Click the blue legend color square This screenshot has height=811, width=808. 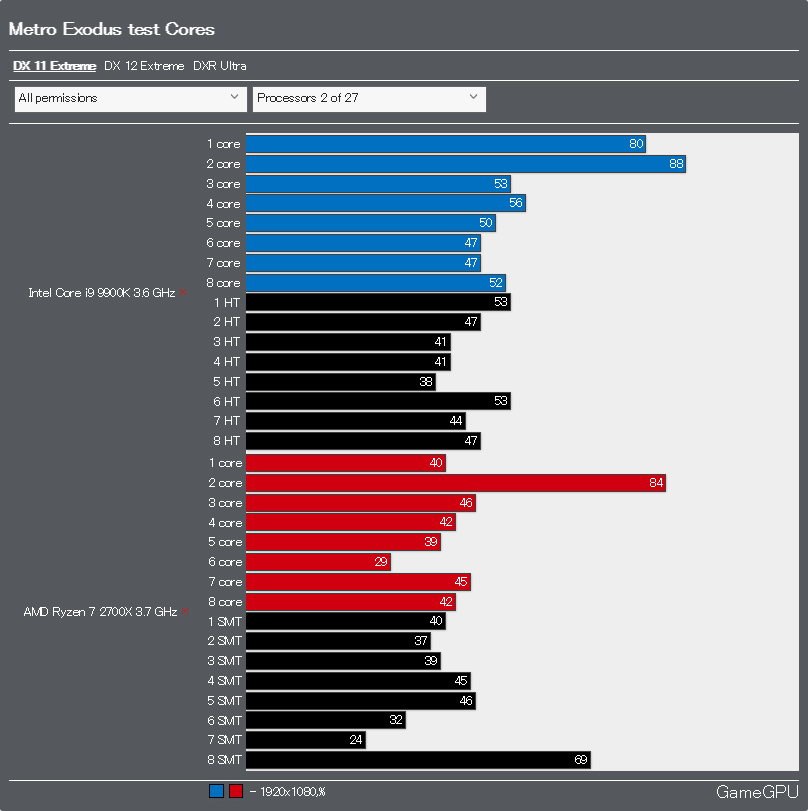point(216,791)
